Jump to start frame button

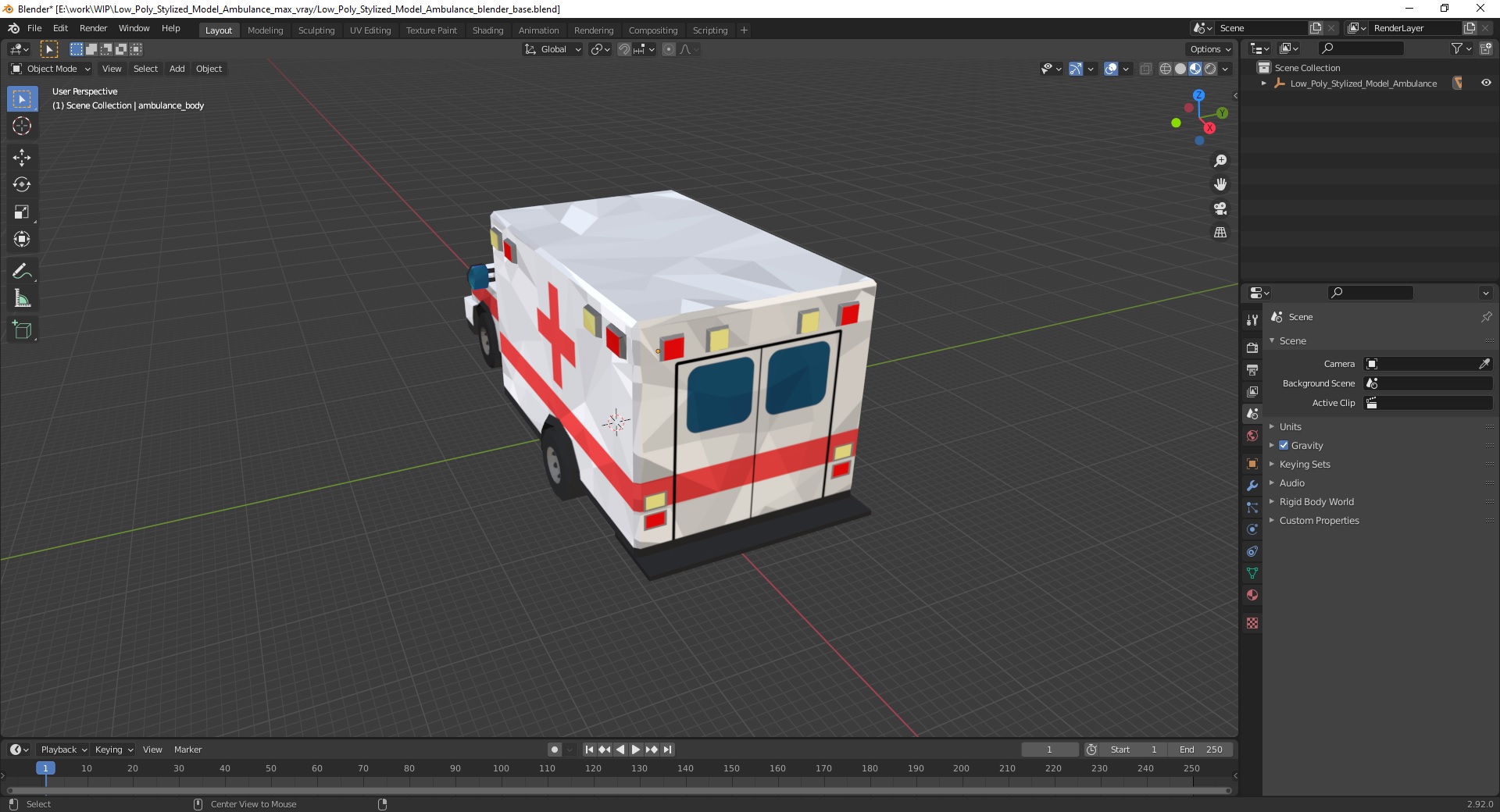589,750
